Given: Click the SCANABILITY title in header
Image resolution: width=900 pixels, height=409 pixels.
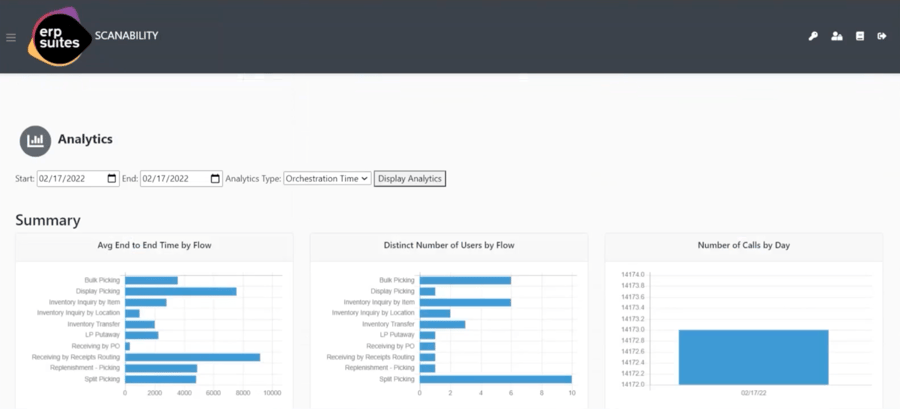Looking at the screenshot, I should coord(126,36).
